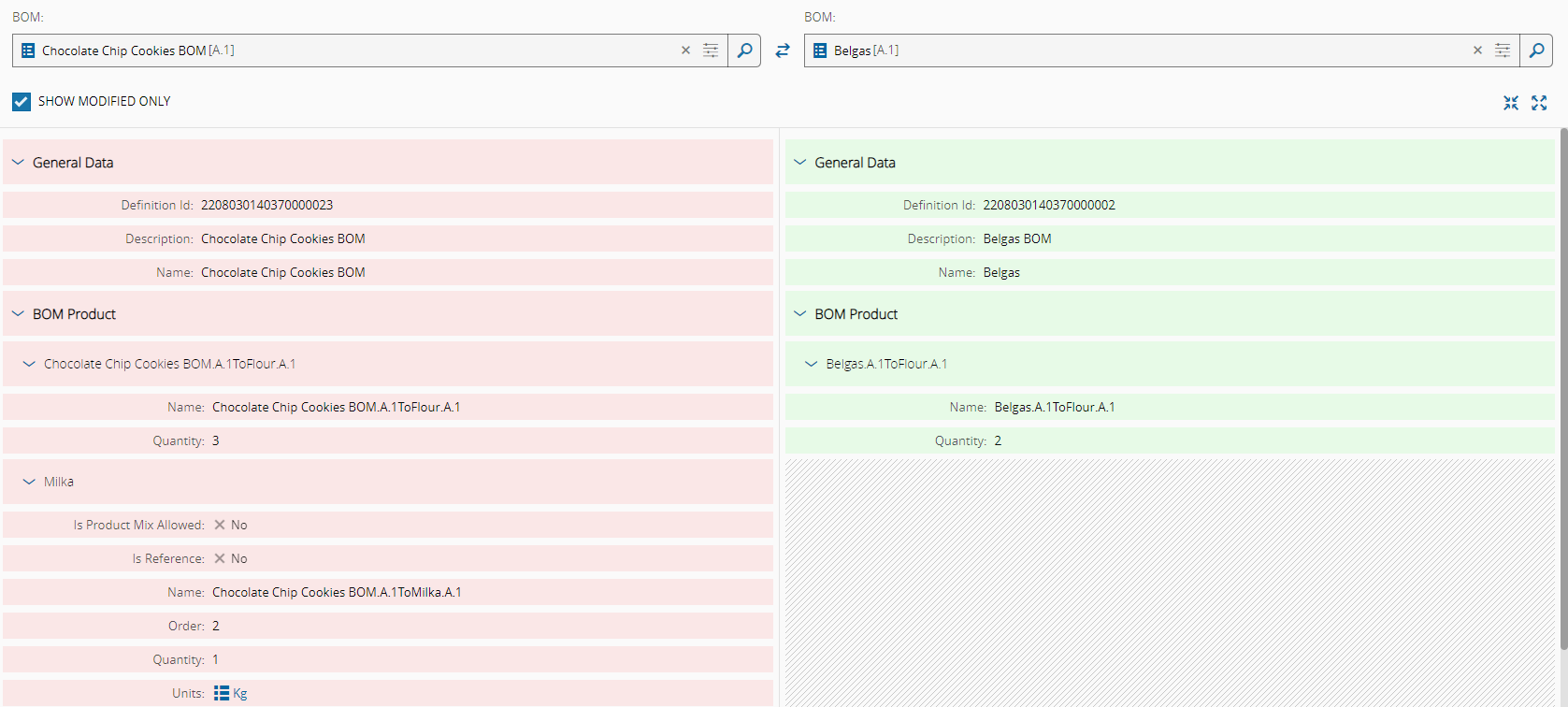Clear the Belgas BOM selection
Image resolution: width=1568 pixels, height=707 pixels.
pos(1477,50)
